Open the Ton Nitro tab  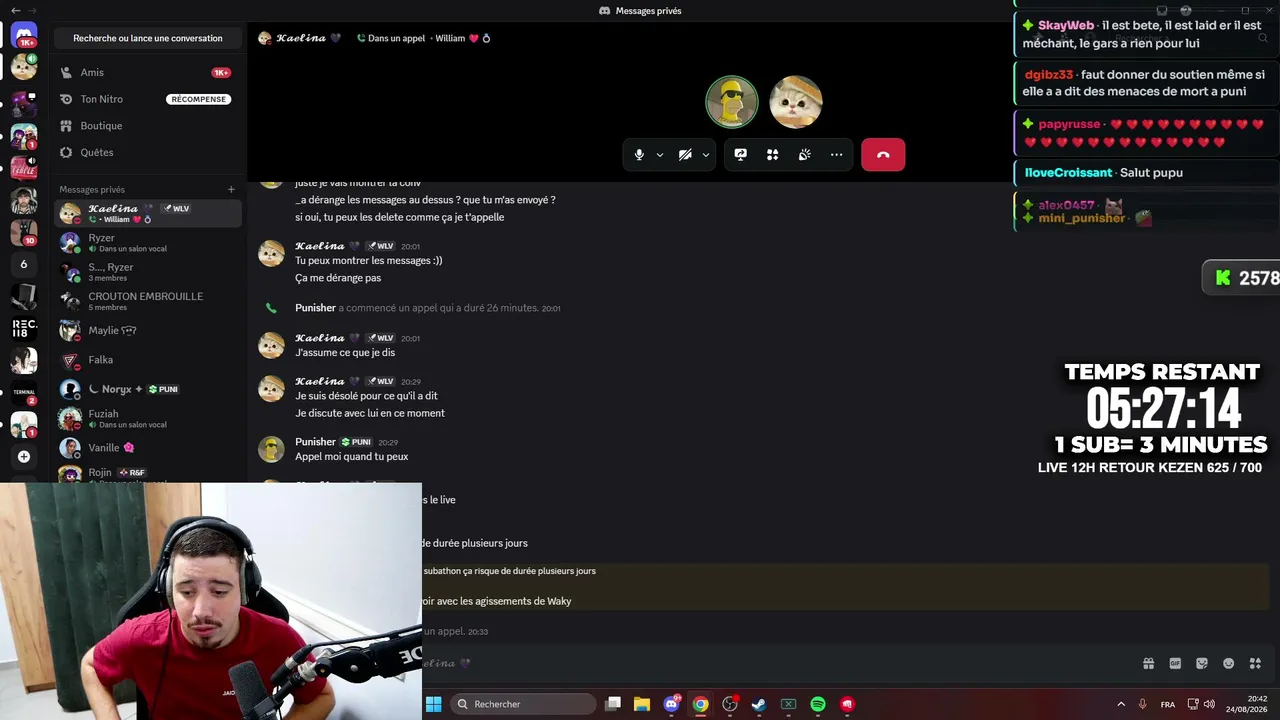[x=148, y=99]
